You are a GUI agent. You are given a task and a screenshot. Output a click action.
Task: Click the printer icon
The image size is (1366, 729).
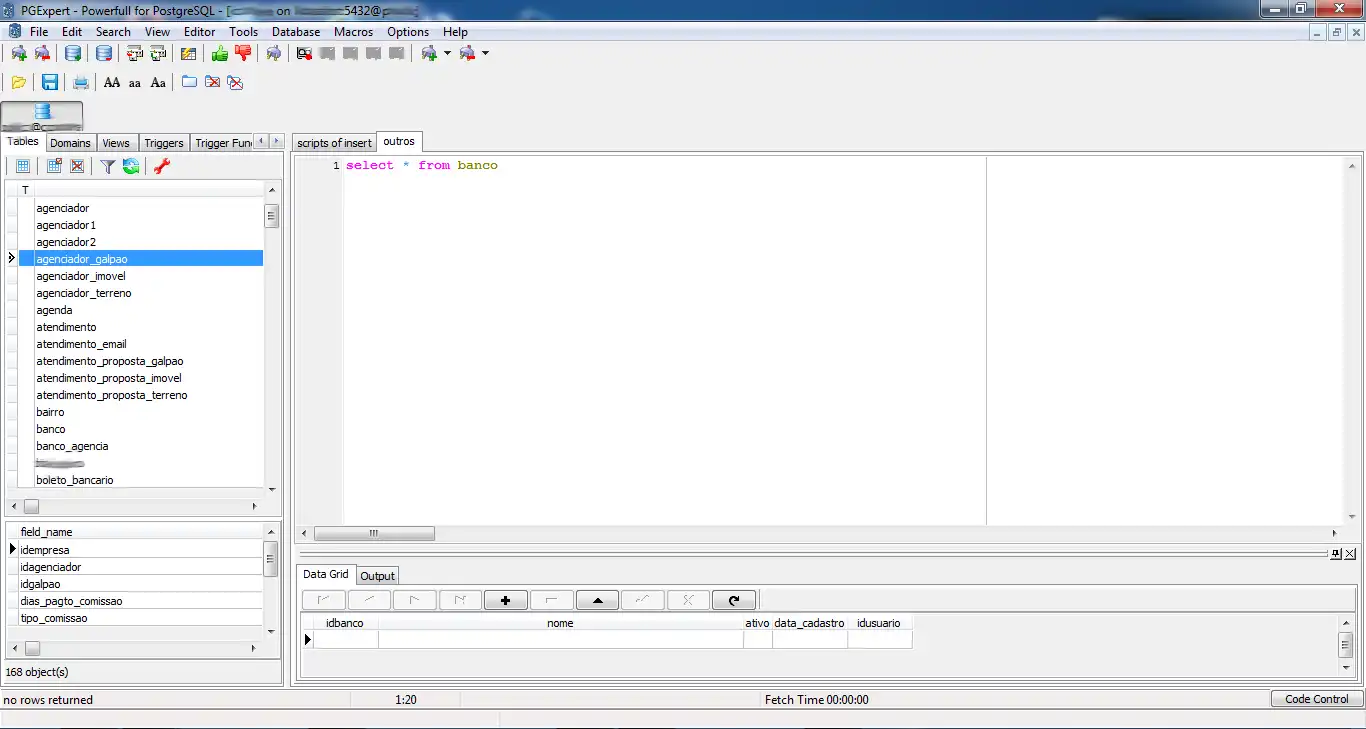click(x=81, y=82)
